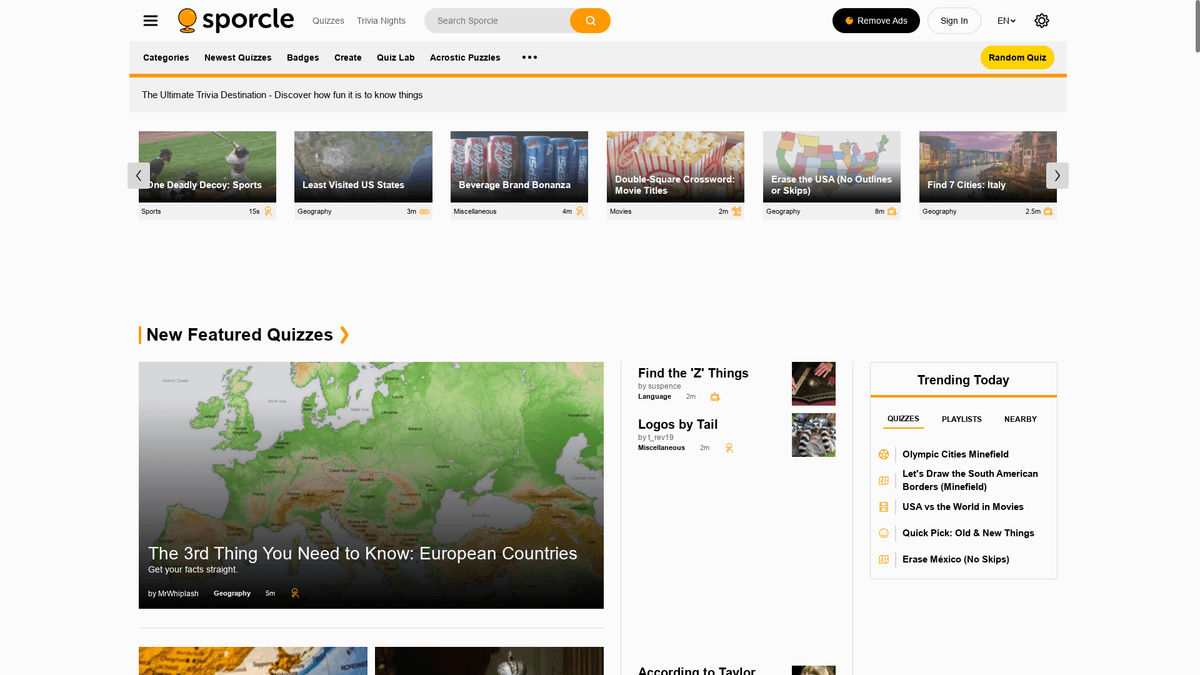Click the film icon next to USA vs the World in Movies

click(883, 507)
